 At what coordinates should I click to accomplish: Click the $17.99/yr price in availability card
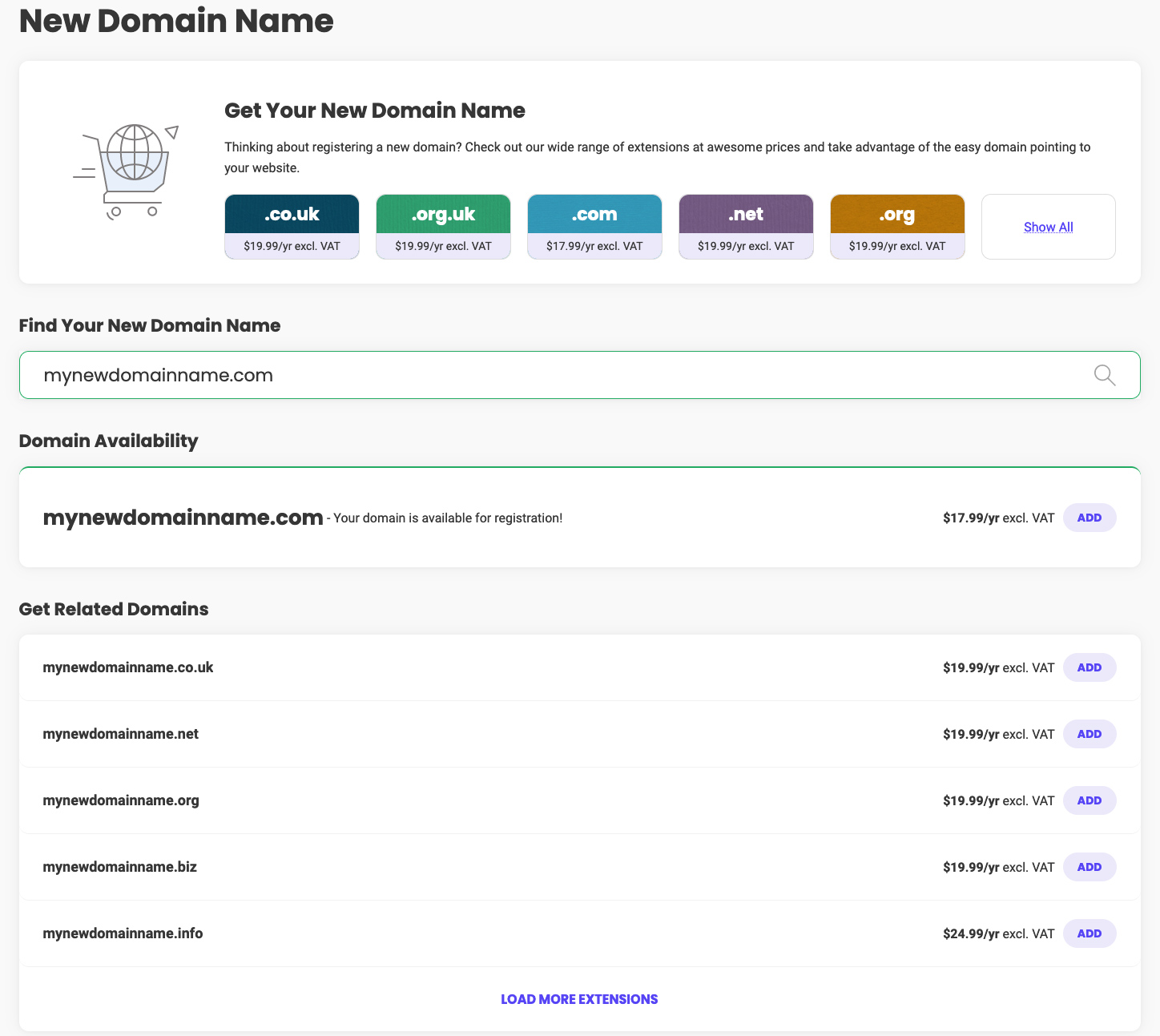(x=971, y=518)
